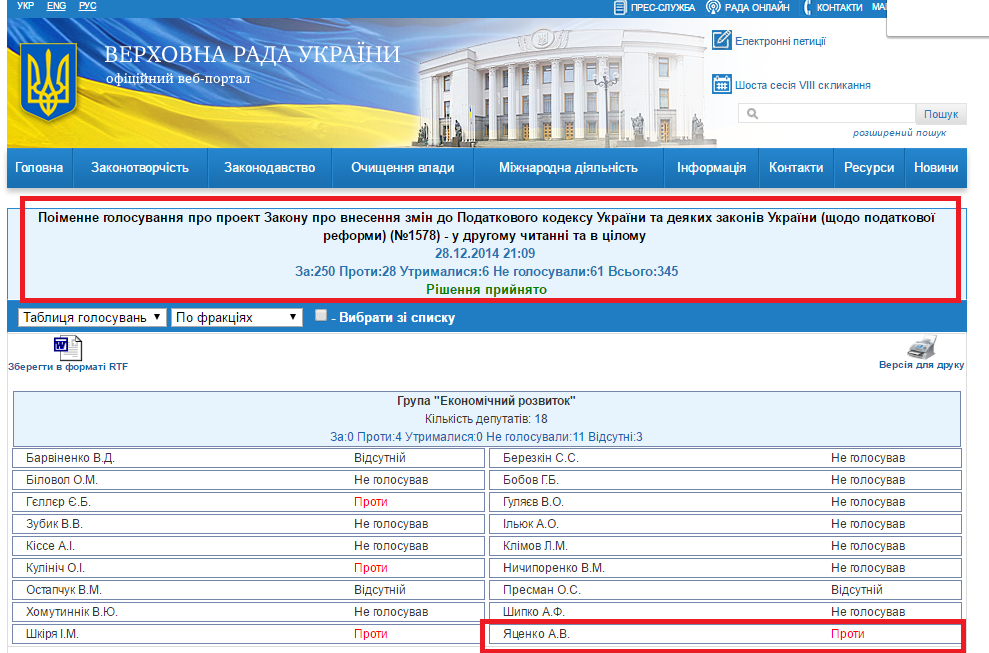Switch language to РУС
989x653 pixels.
87,6
